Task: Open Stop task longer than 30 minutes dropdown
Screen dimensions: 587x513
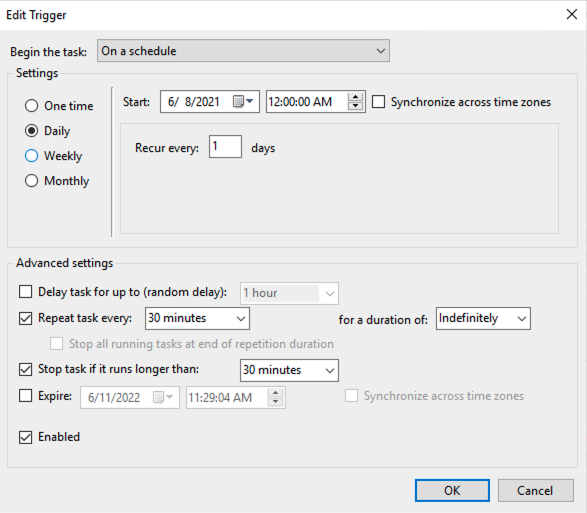Action: point(289,370)
